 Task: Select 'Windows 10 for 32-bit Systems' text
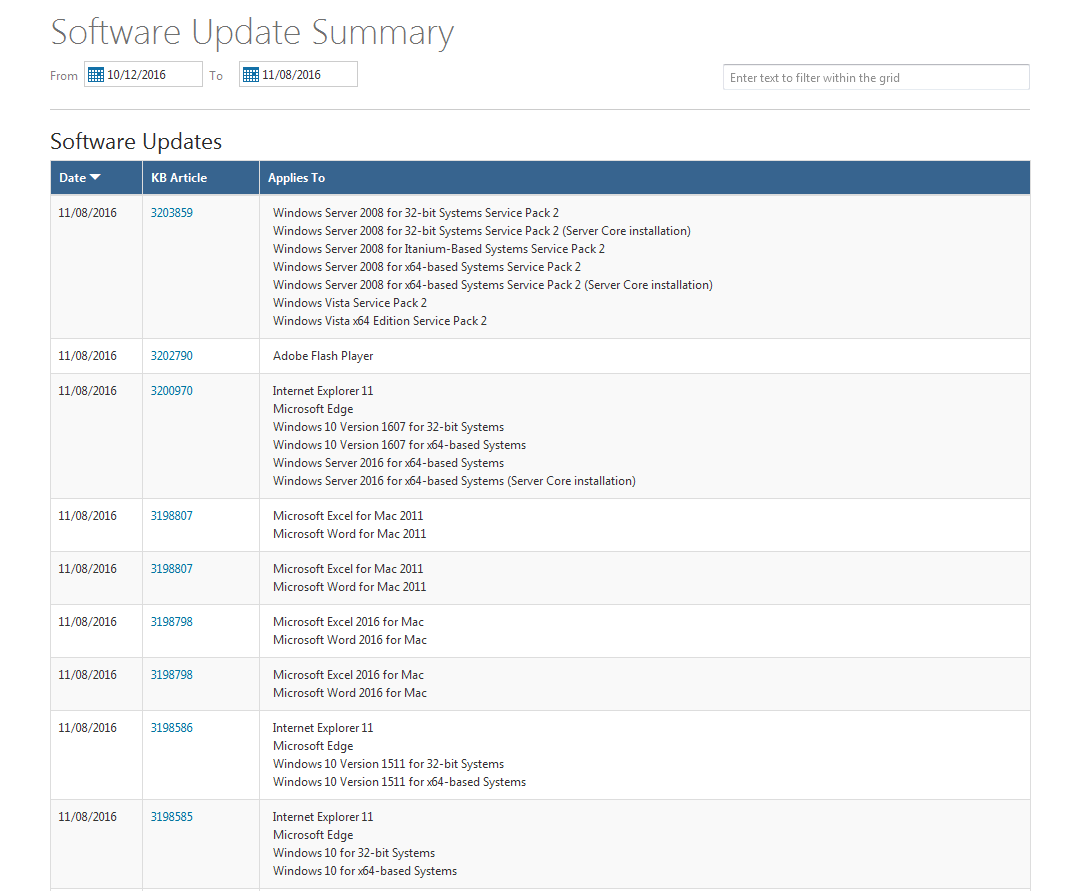point(354,852)
